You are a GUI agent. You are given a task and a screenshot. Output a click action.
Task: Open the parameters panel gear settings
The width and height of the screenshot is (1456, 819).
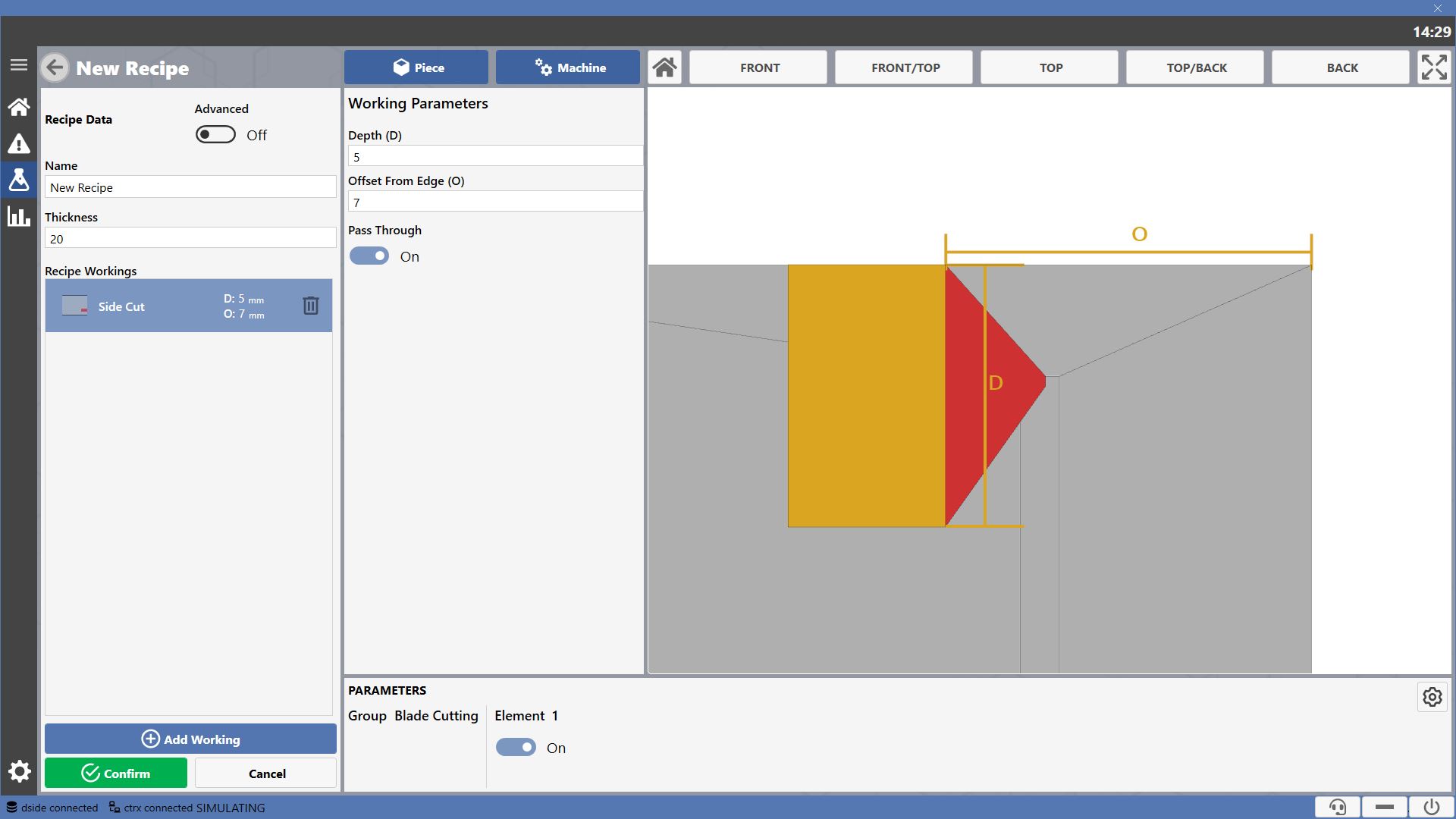1432,697
